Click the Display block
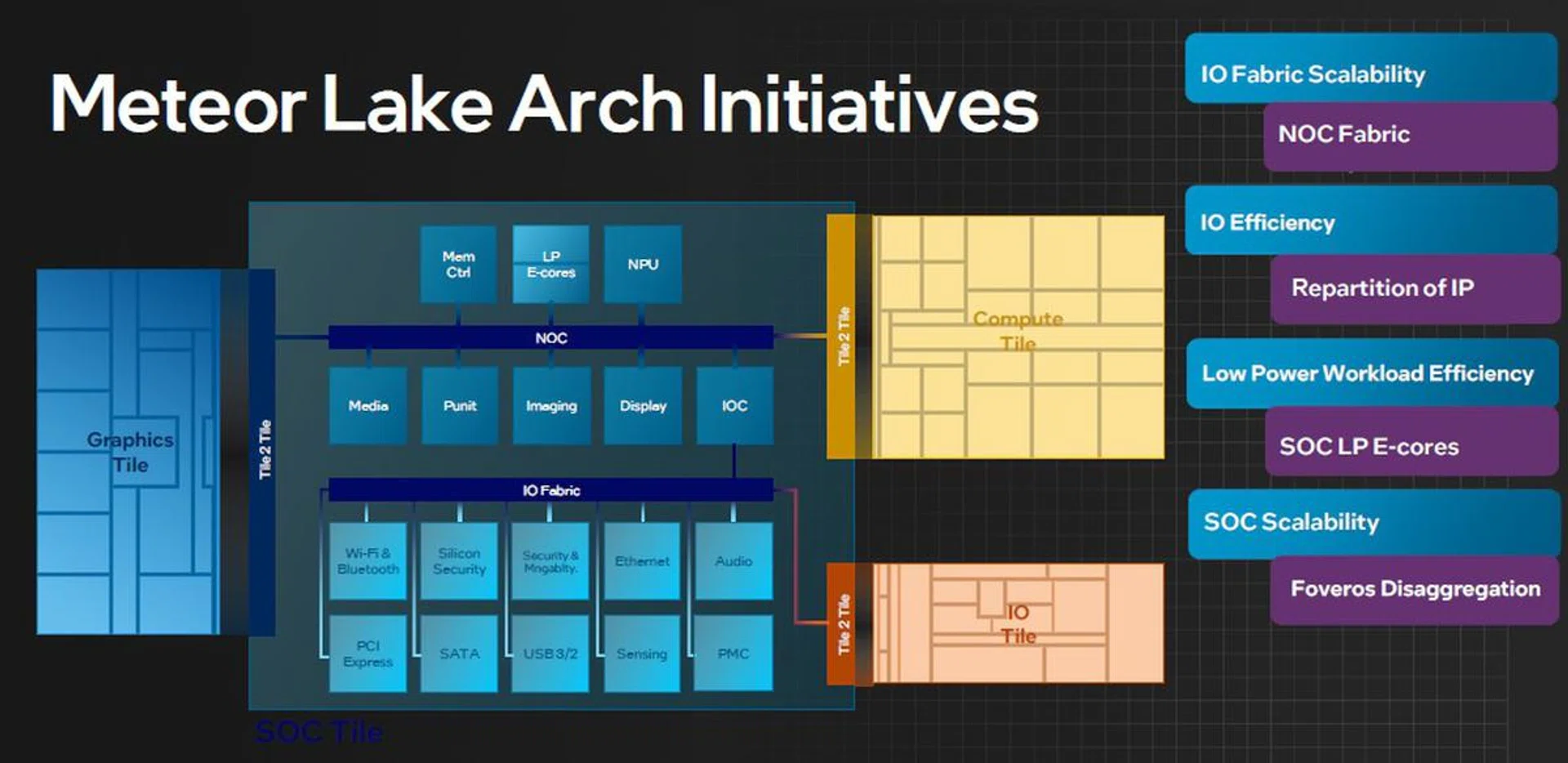Screen dimensions: 1568x763 642,404
